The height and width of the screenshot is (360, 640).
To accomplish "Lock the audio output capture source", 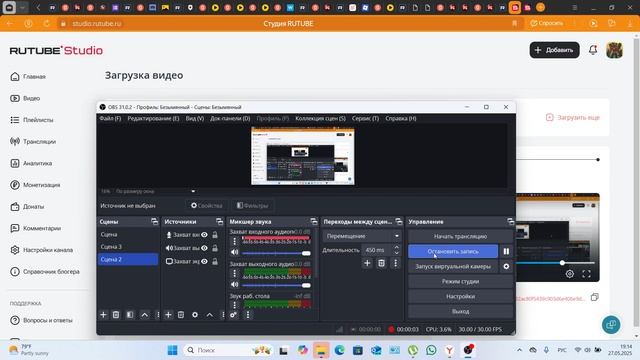I will click(x=215, y=248).
